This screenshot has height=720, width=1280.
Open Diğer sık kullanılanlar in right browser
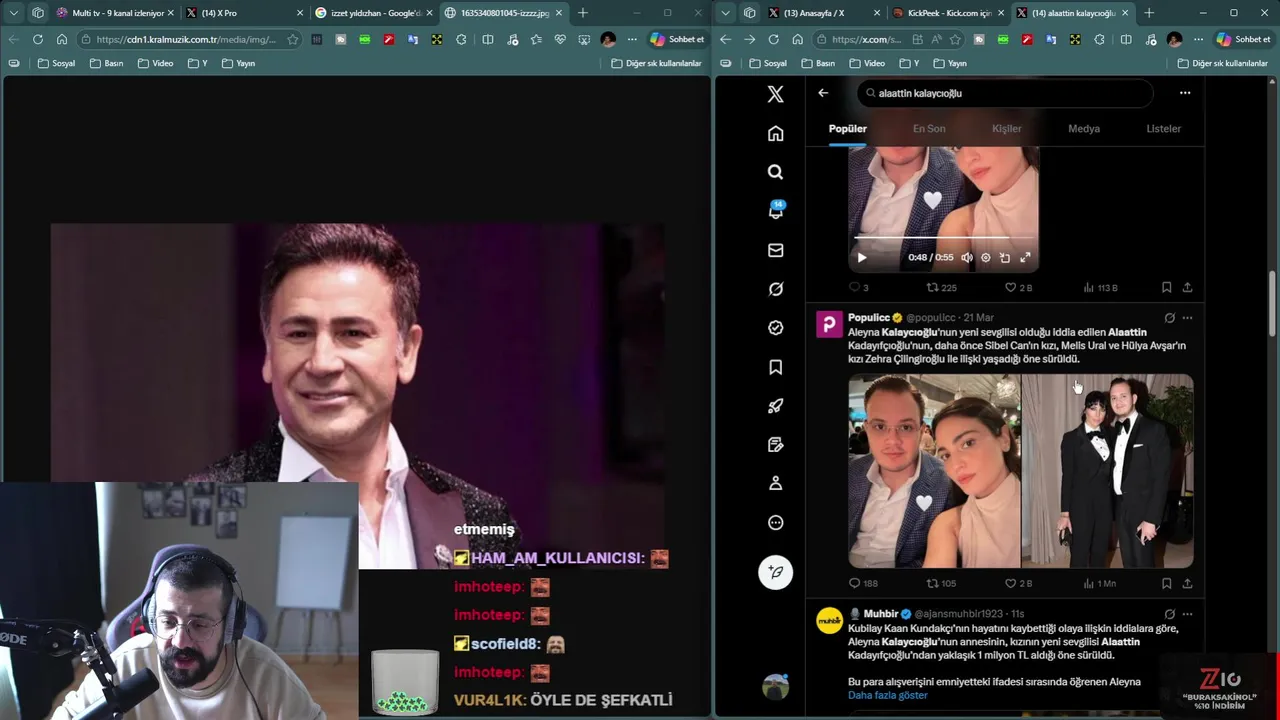1224,63
